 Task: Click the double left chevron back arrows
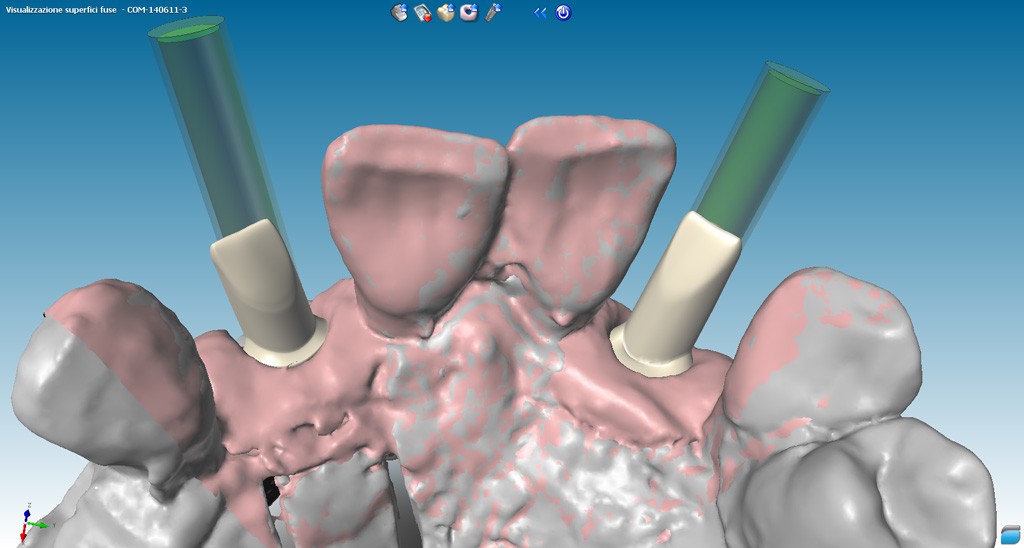[x=540, y=12]
